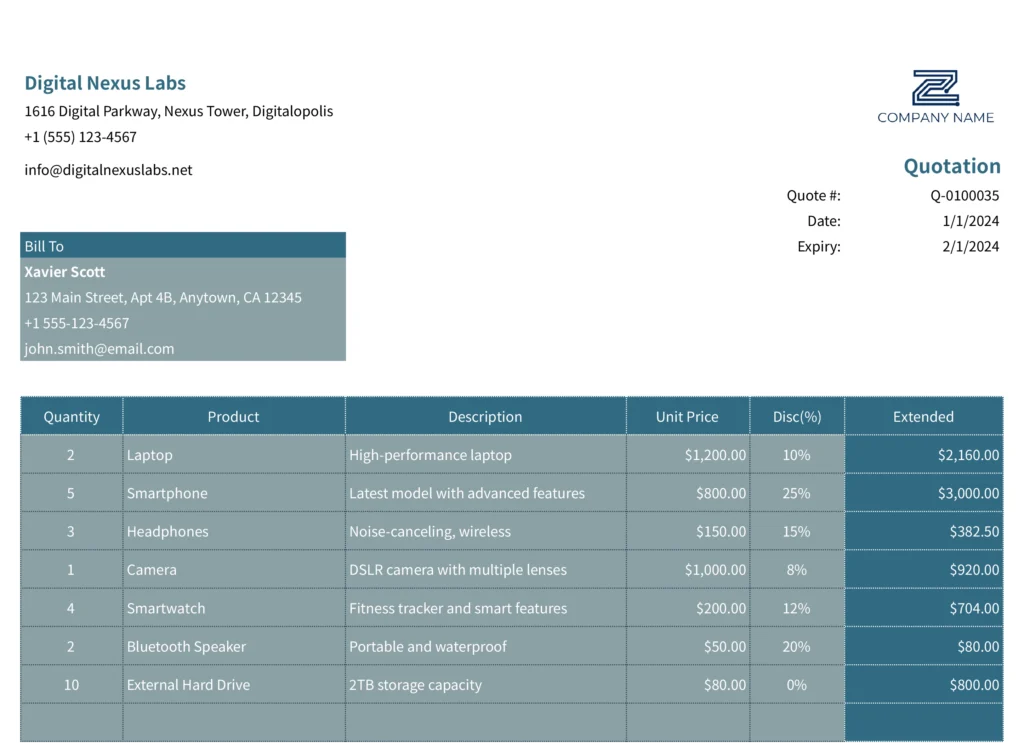Click the quantity 10 cell

tap(71, 684)
